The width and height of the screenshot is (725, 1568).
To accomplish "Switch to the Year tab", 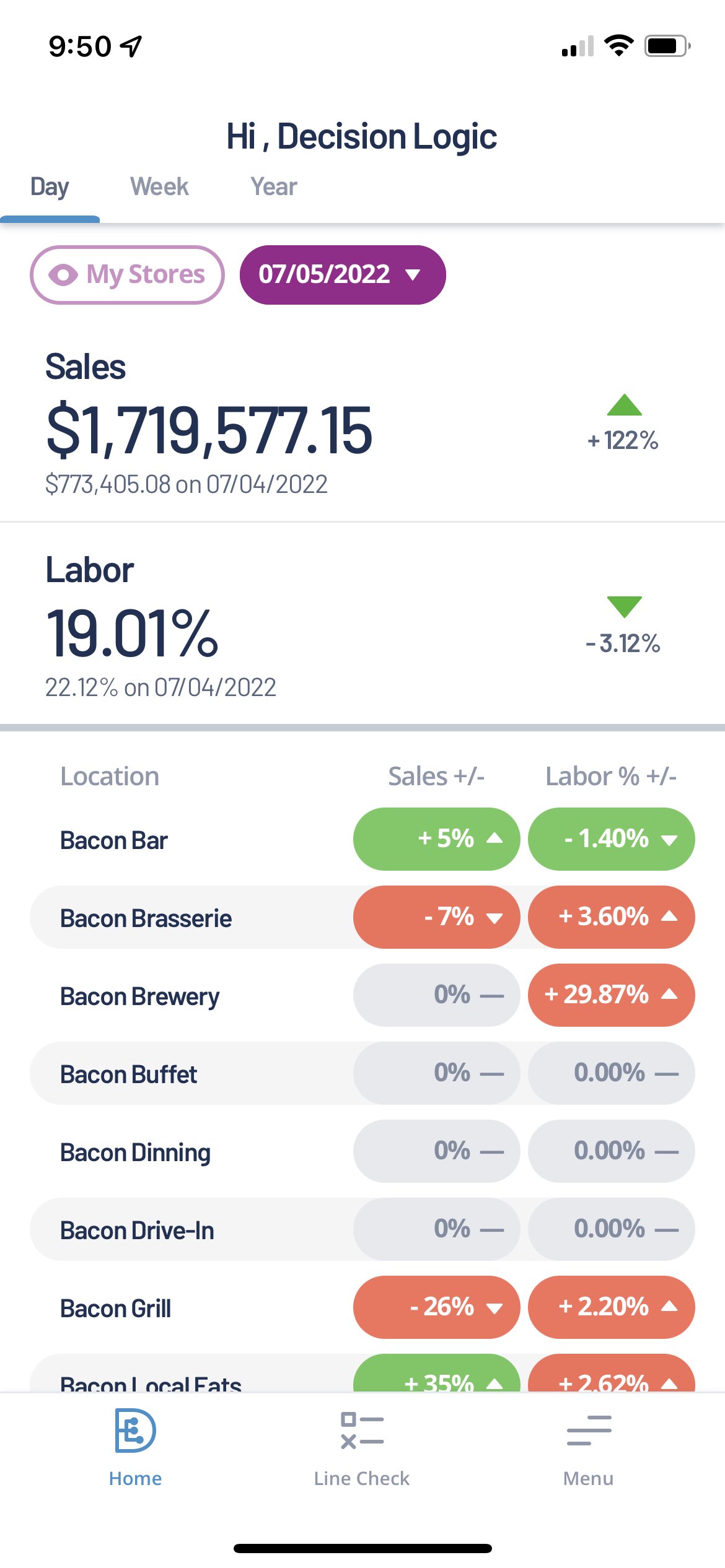I will click(x=273, y=187).
